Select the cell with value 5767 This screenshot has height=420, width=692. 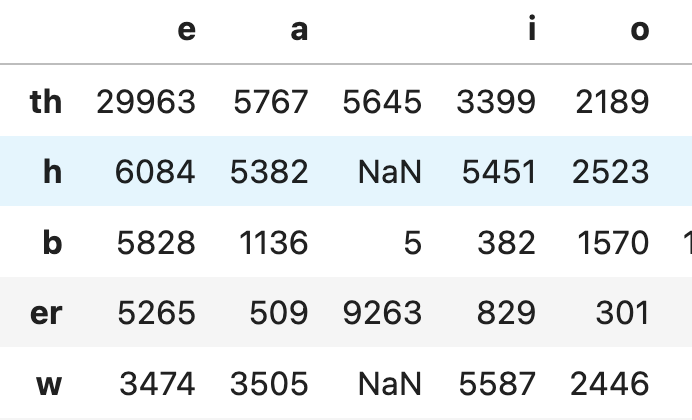click(x=269, y=101)
